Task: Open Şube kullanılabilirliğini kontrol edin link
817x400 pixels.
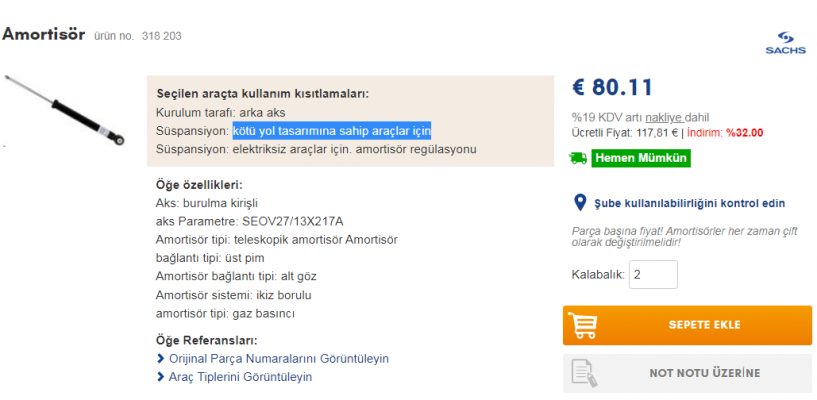Action: pyautogui.click(x=689, y=203)
